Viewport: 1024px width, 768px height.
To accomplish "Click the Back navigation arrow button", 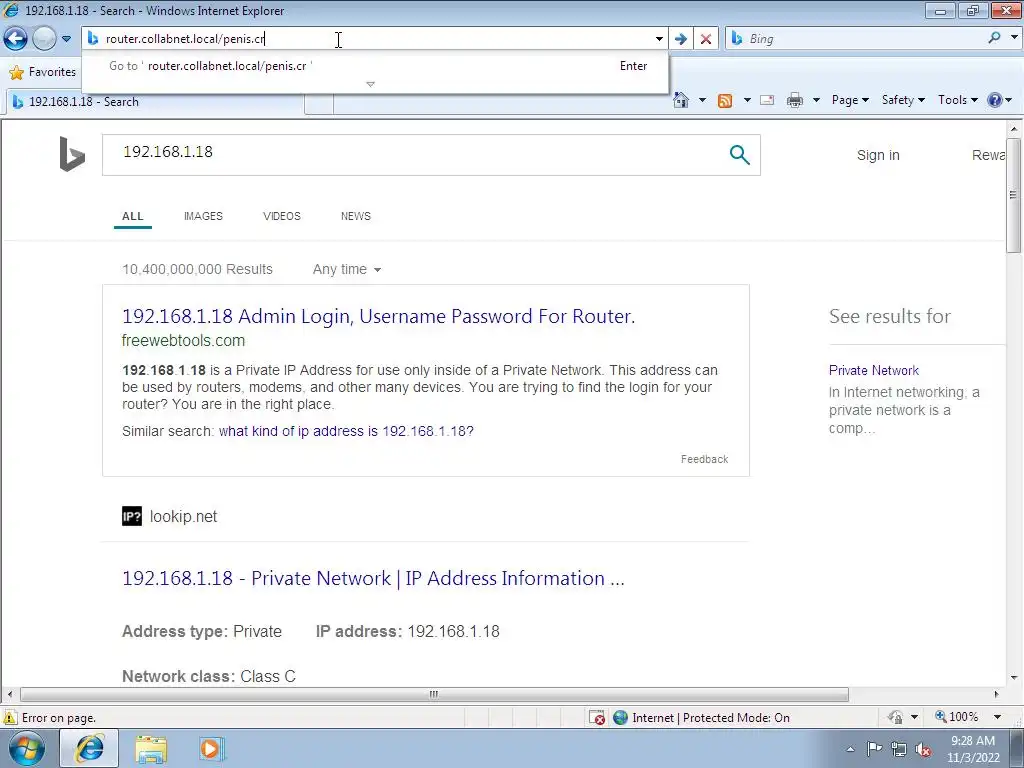I will pos(16,39).
